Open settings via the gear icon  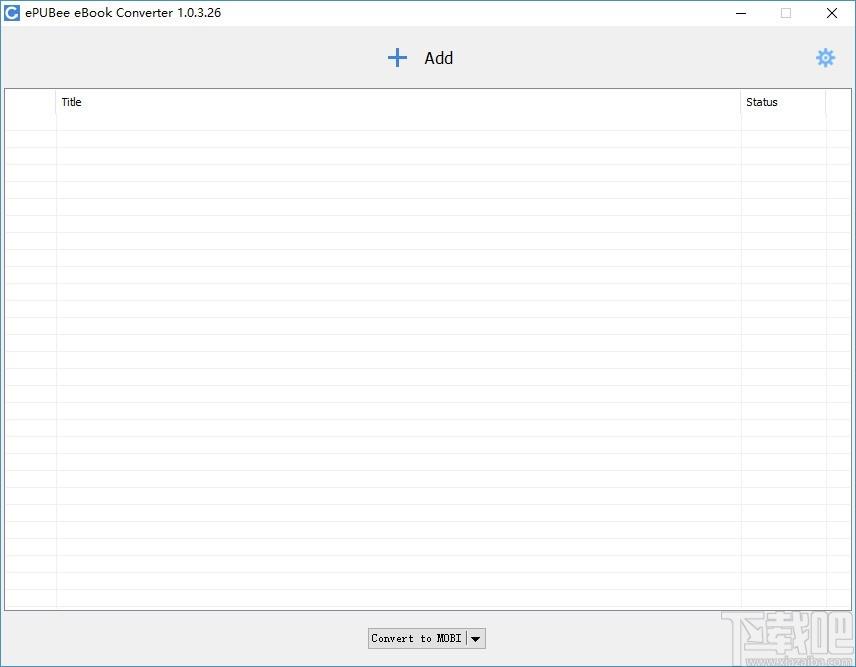tap(825, 58)
